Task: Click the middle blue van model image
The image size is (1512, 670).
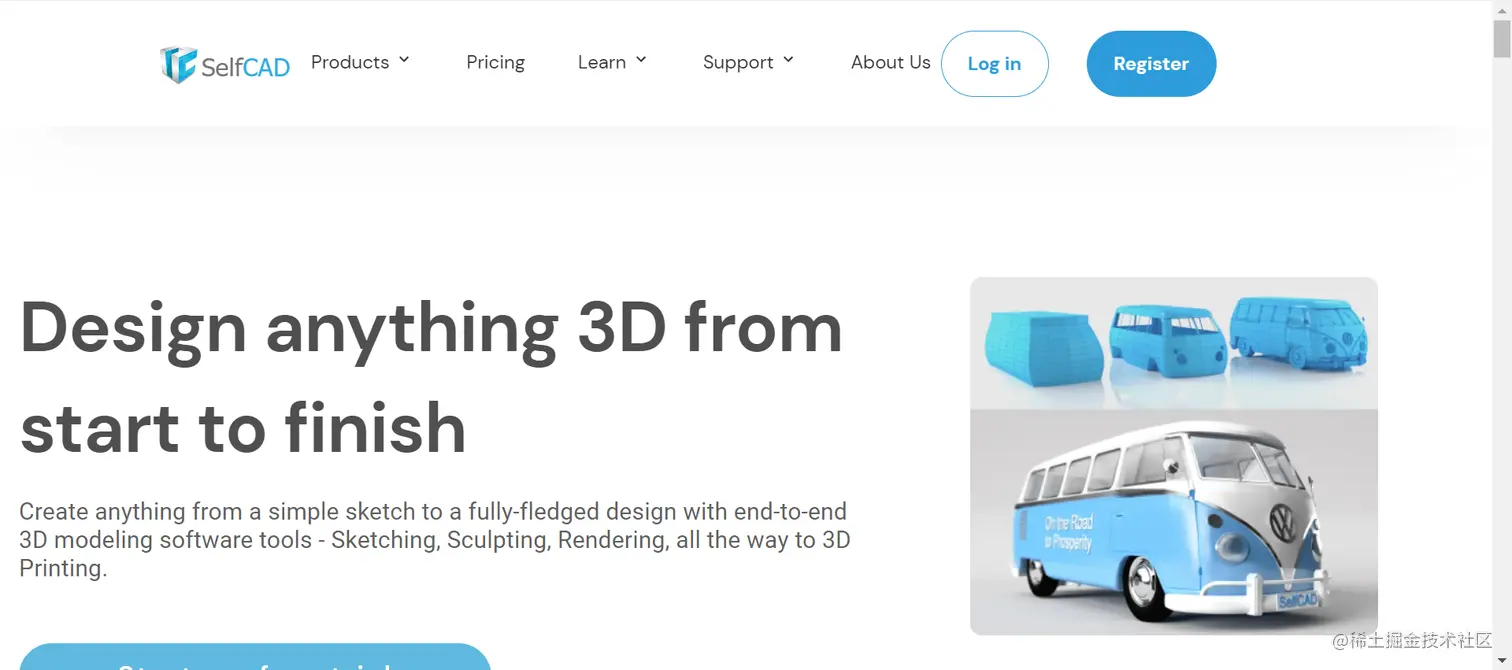Action: click(1167, 340)
